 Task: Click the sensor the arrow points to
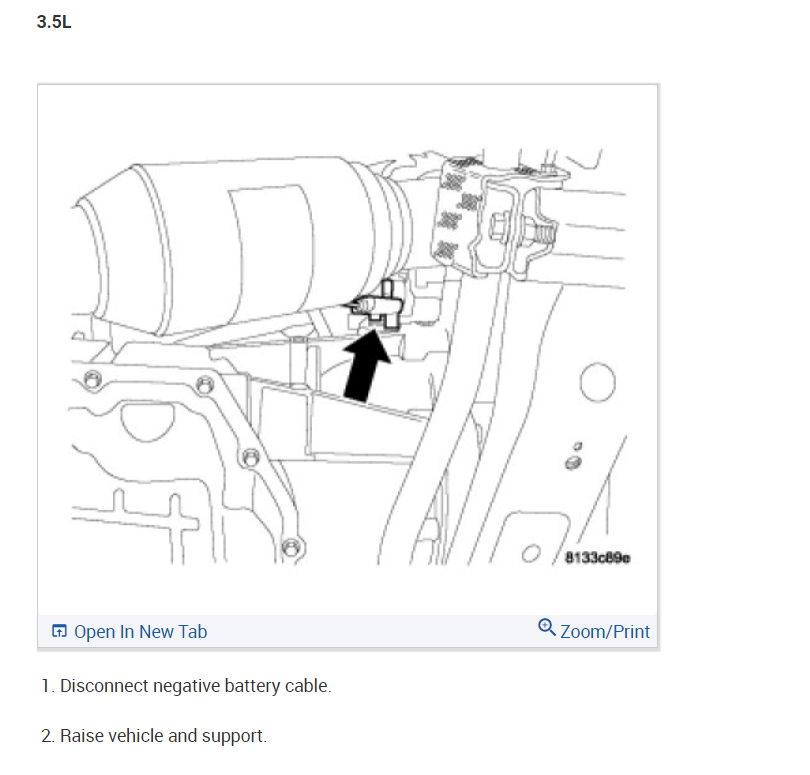(x=377, y=306)
